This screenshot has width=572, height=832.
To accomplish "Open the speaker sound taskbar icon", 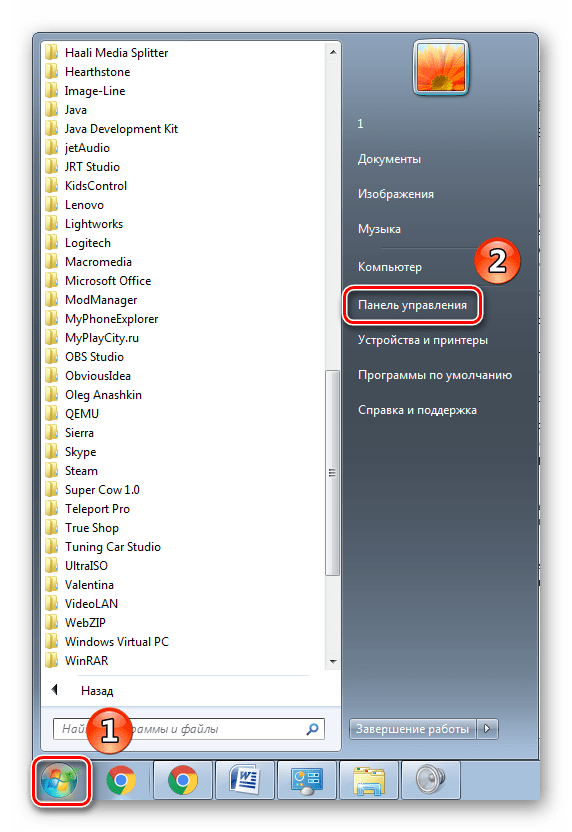I will [430, 781].
